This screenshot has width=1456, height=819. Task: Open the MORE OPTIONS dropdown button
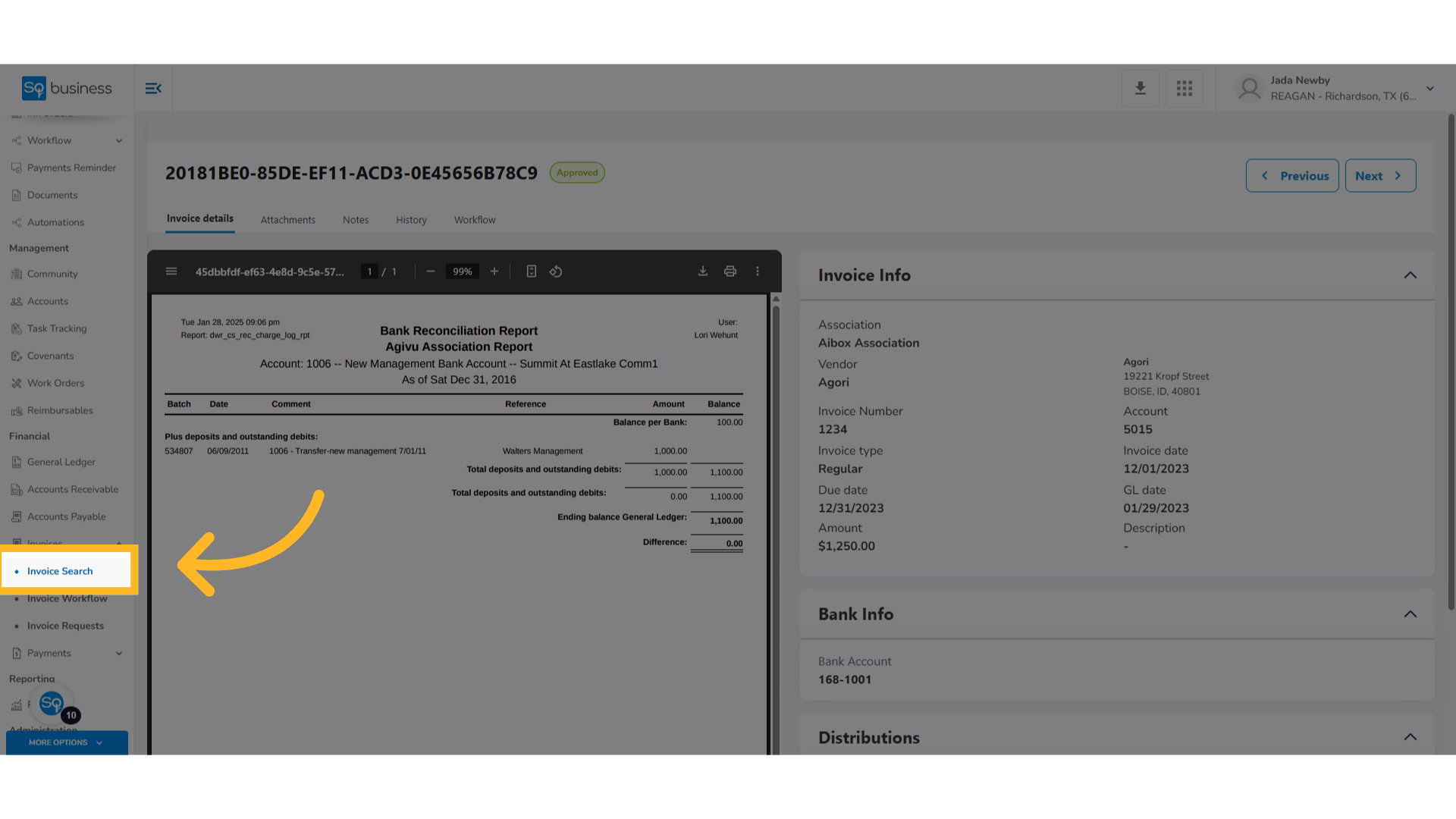67,742
